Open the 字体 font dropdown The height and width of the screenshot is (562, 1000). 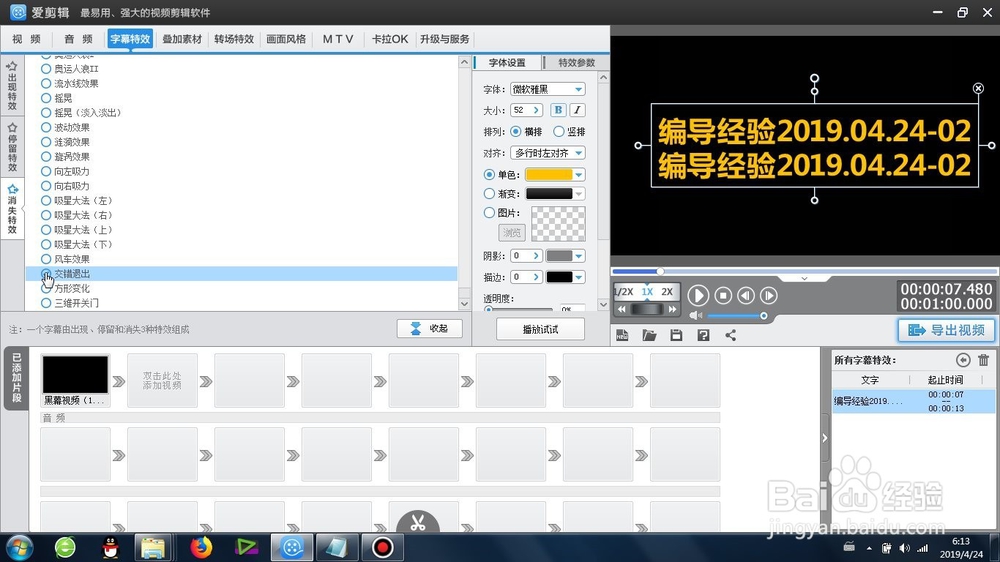point(578,89)
